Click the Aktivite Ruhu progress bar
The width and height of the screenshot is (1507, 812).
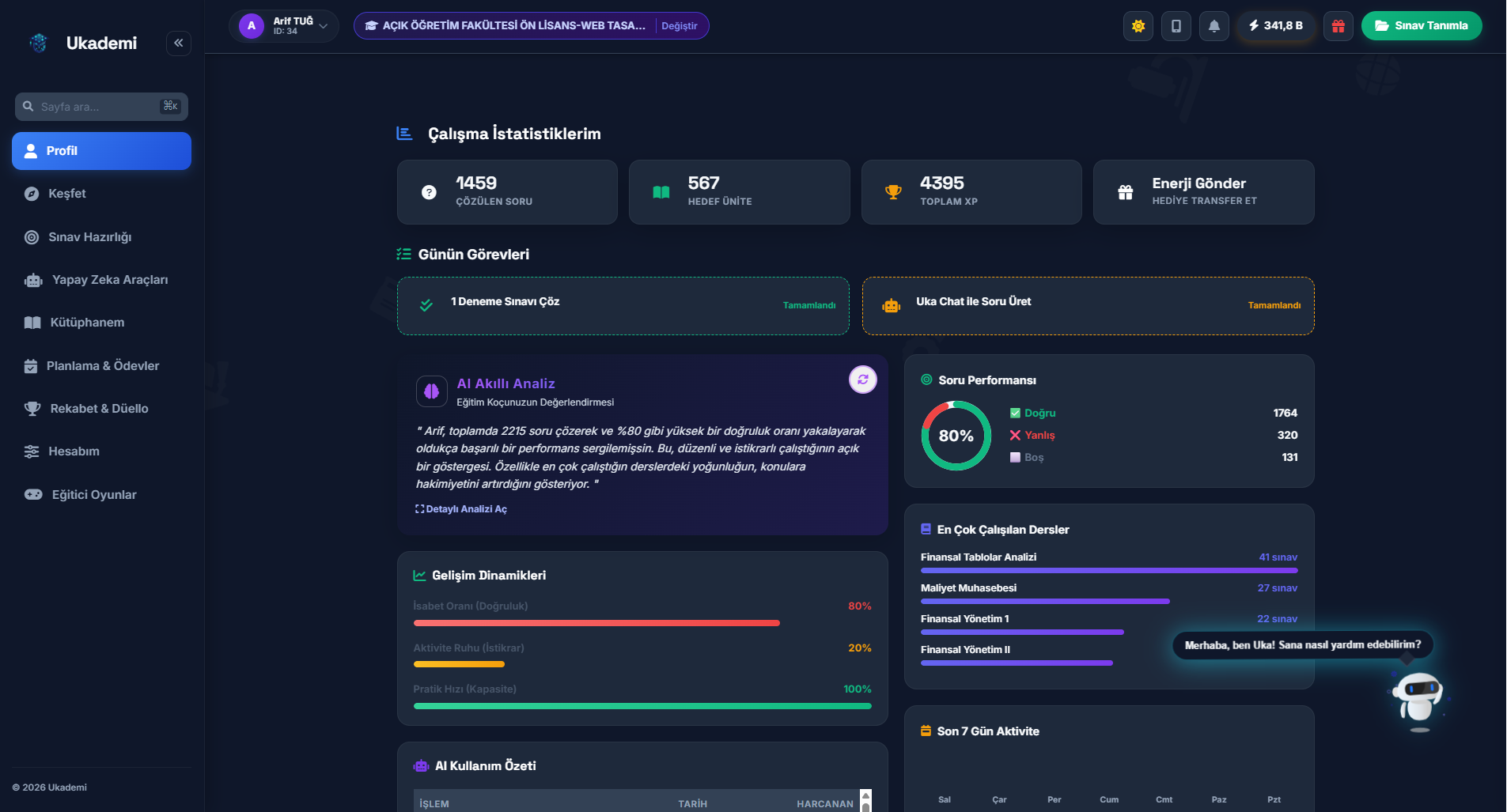pyautogui.click(x=642, y=664)
